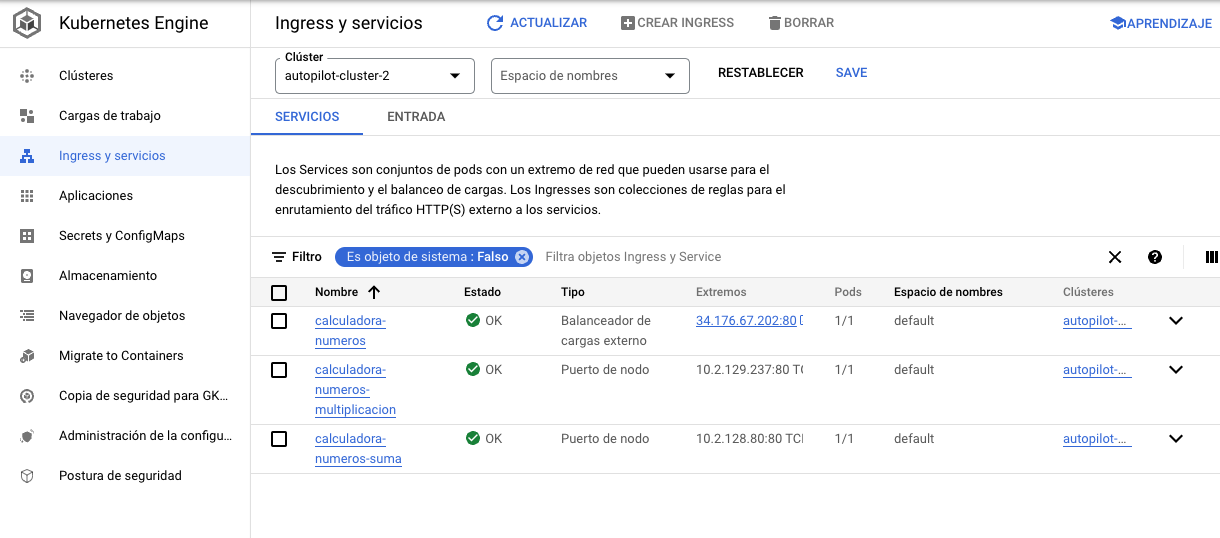Select the checkbox for calculadora-numeros-suma row
The height and width of the screenshot is (538, 1220).
tap(279, 439)
